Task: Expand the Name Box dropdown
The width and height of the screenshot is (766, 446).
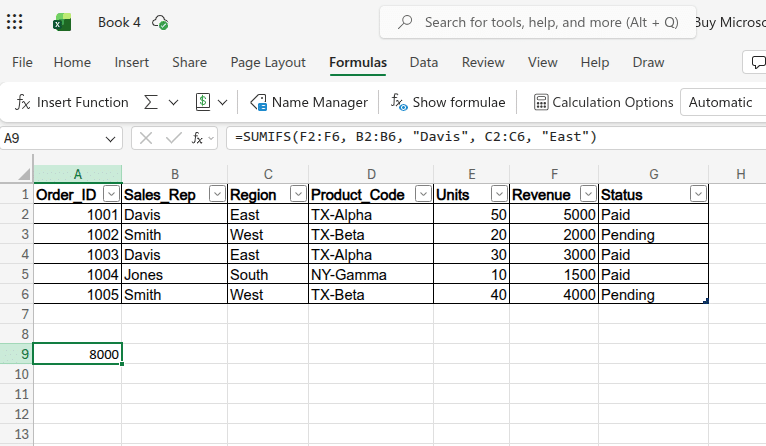Action: 111,137
